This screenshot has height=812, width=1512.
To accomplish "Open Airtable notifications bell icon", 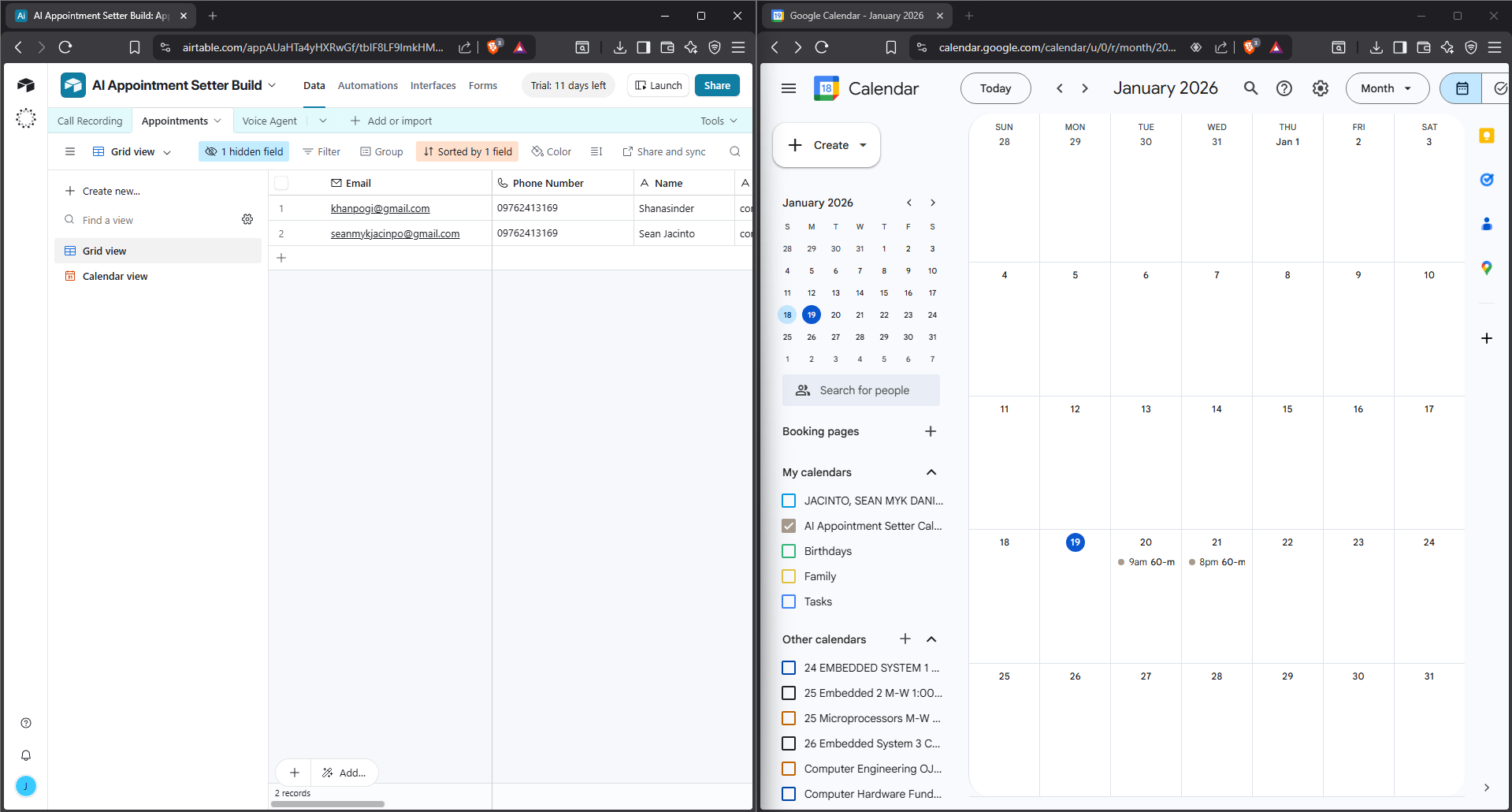I will (x=26, y=755).
